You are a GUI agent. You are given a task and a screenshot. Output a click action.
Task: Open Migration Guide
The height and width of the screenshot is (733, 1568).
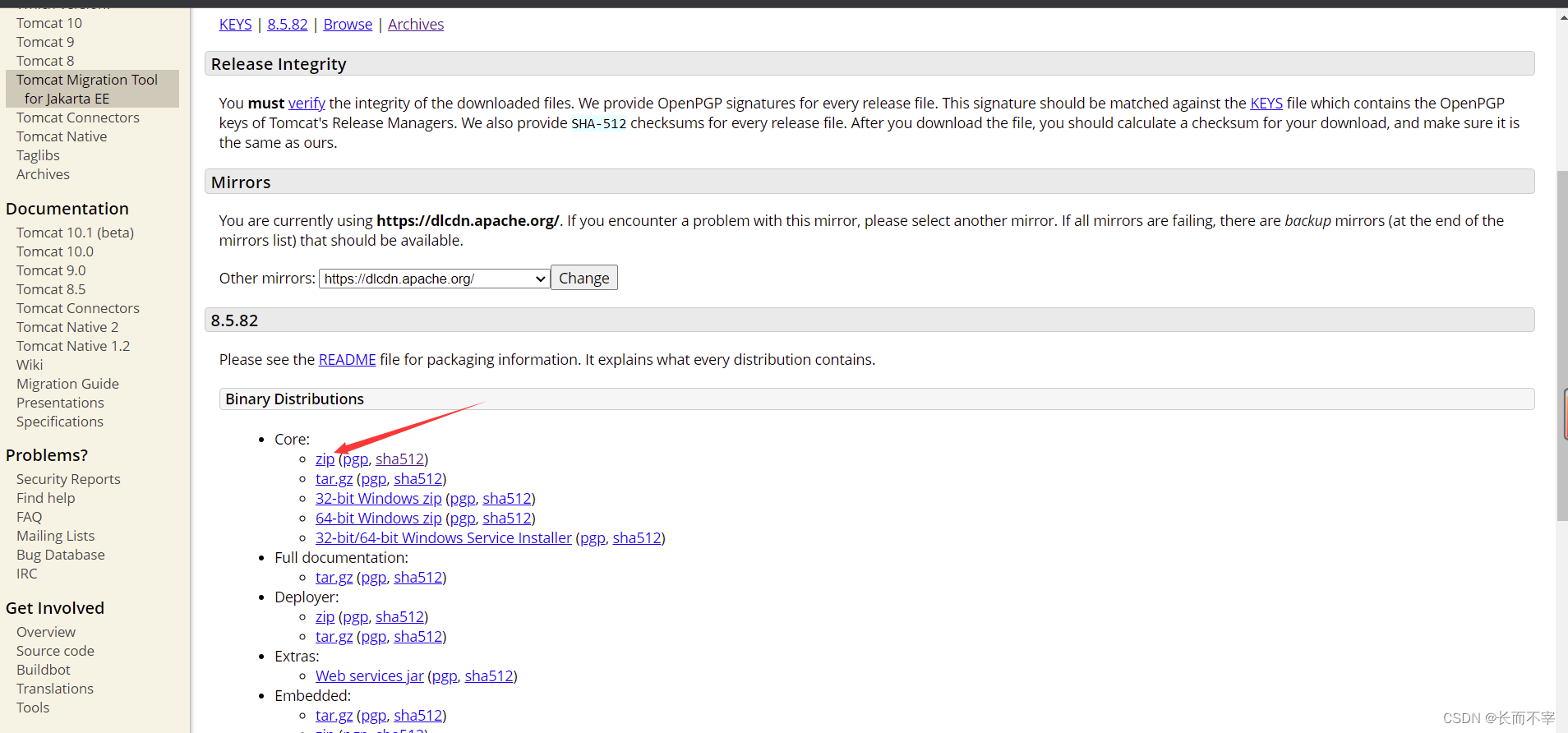(67, 384)
